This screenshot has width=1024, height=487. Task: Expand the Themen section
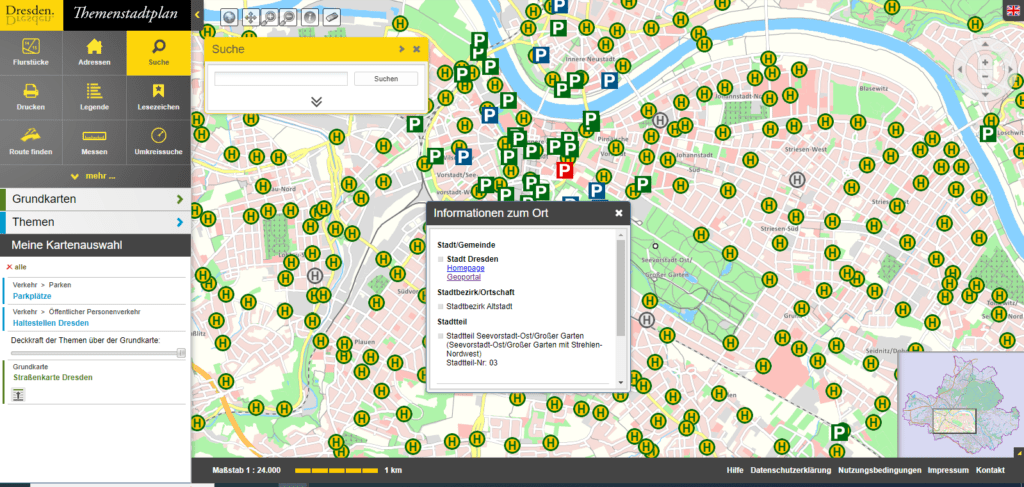(95, 222)
